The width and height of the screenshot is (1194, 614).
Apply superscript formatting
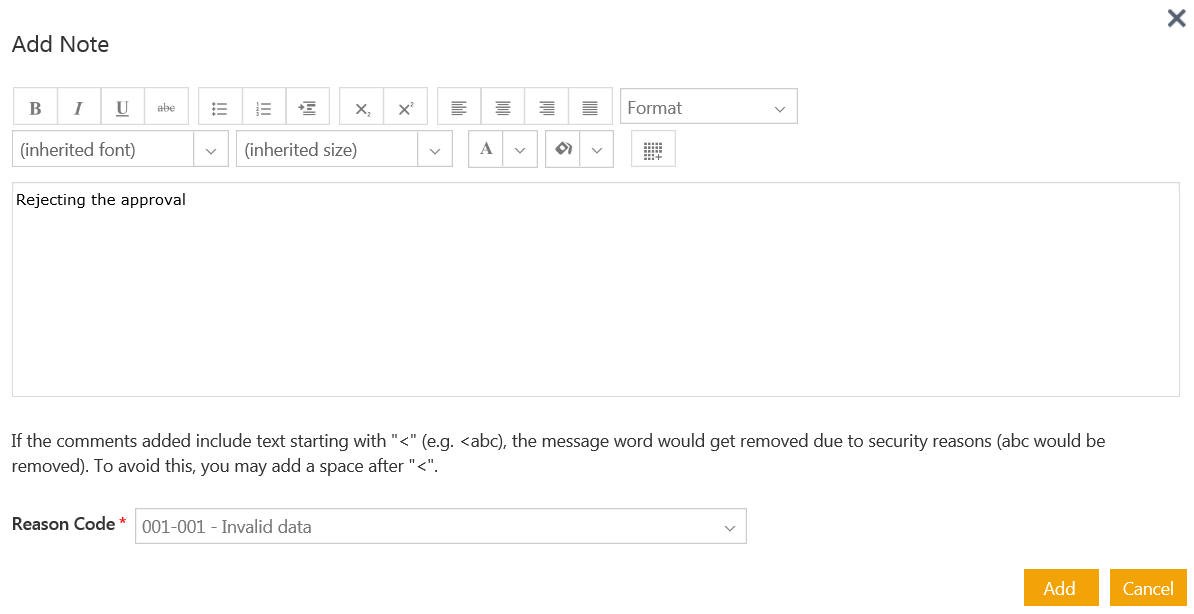[406, 108]
